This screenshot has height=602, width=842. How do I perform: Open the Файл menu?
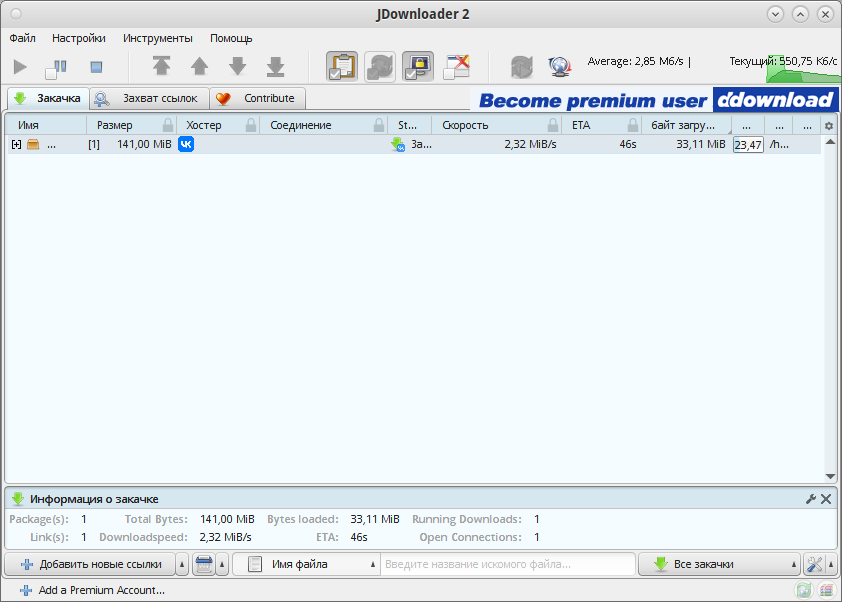click(x=23, y=38)
